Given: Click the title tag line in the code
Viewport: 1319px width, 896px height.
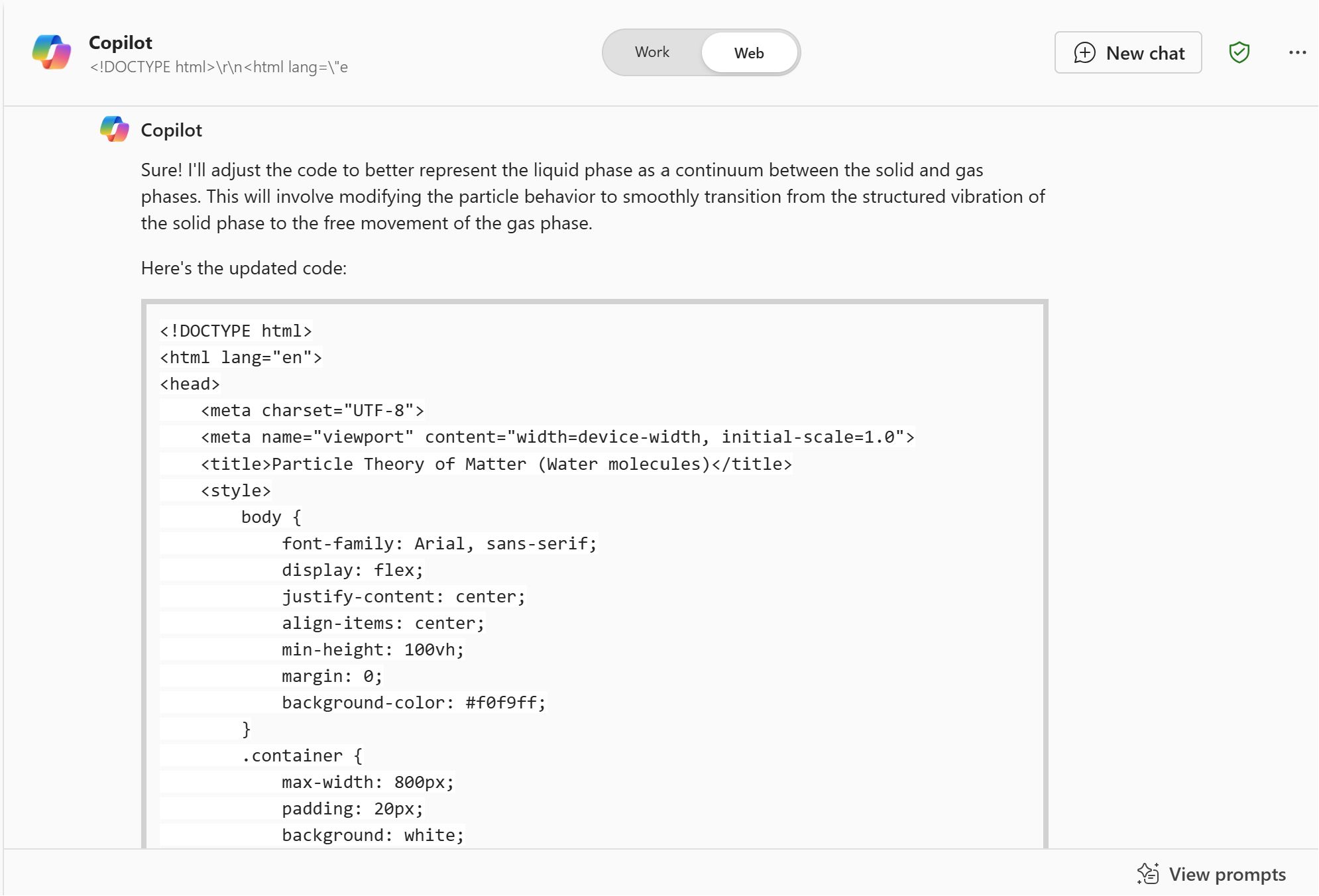Looking at the screenshot, I should [x=496, y=464].
